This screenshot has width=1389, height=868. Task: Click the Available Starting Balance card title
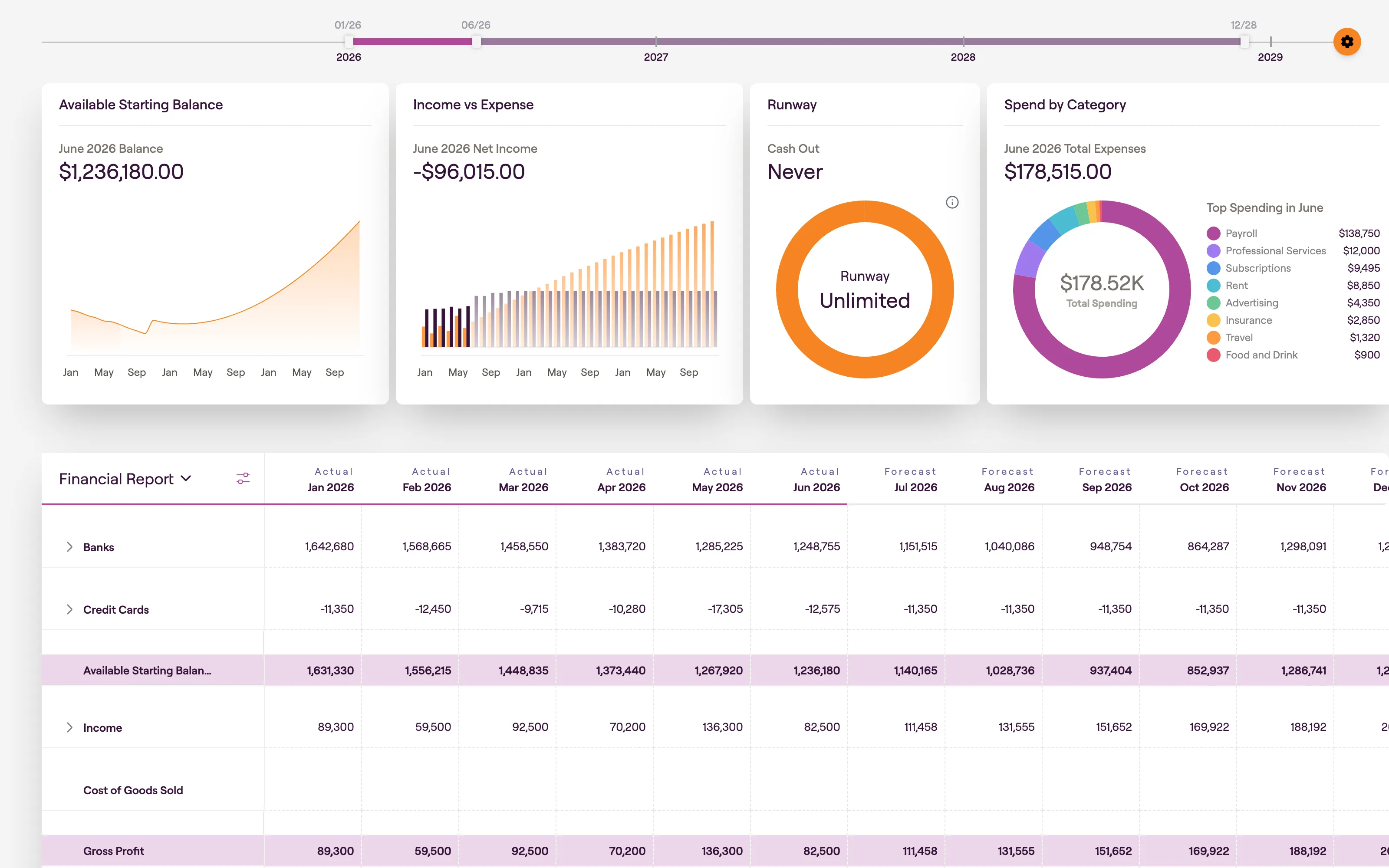[141, 105]
